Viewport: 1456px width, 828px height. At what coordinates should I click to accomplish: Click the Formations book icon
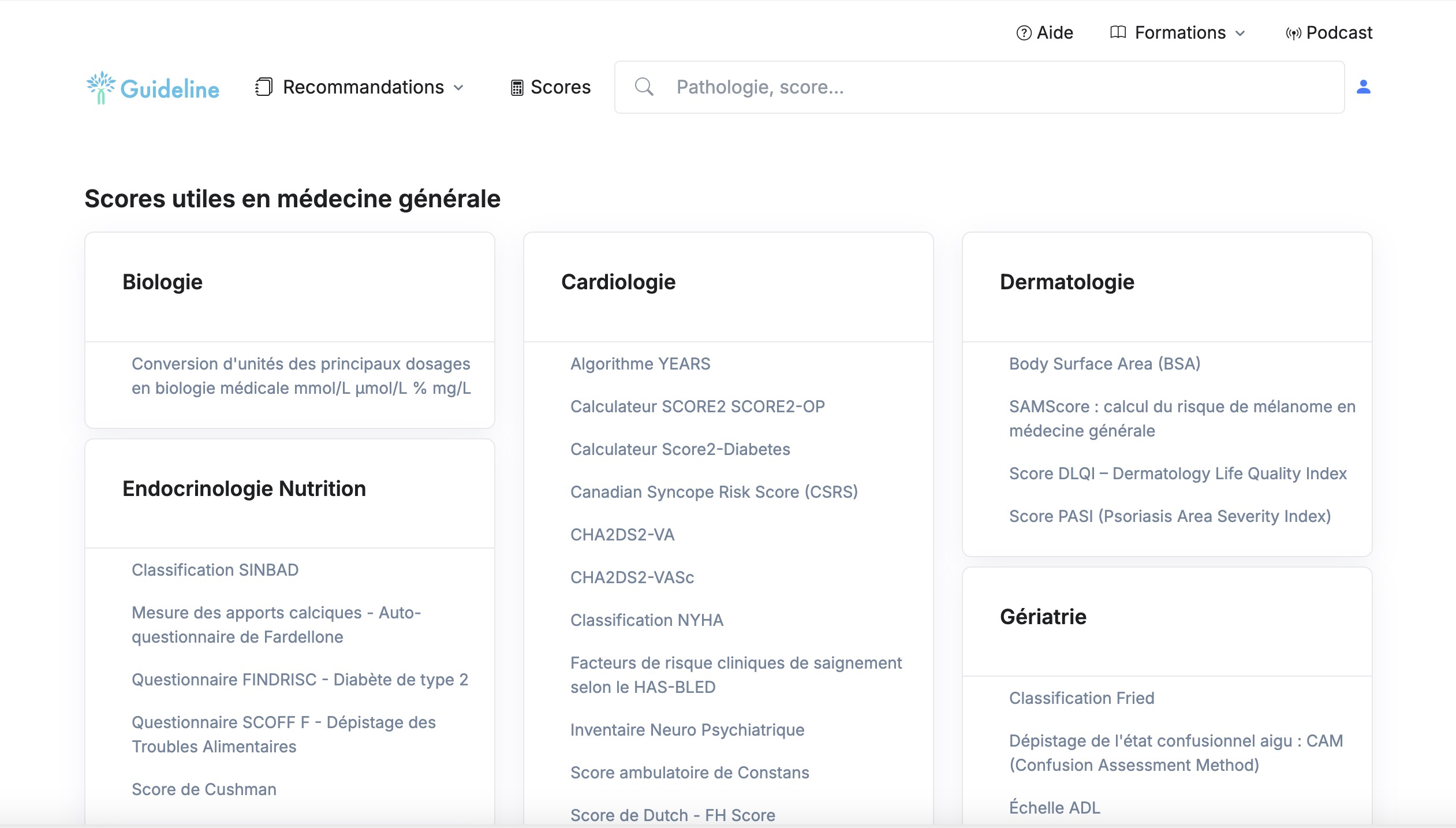[x=1118, y=32]
